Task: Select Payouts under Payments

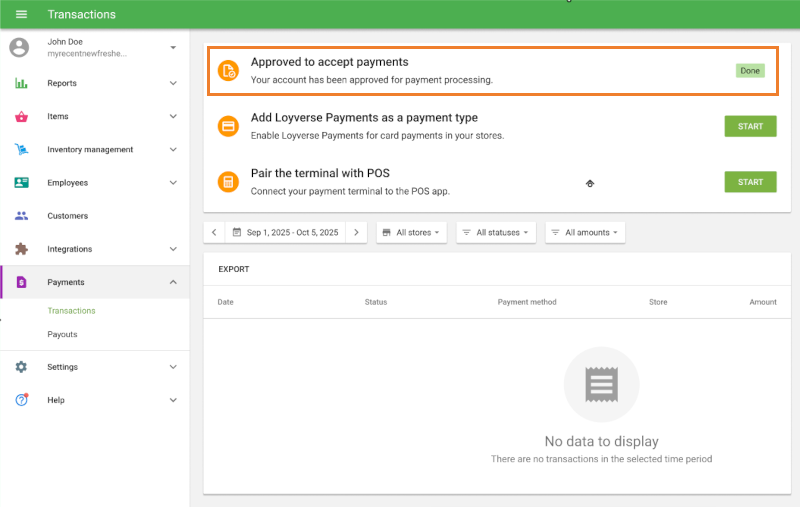Action: point(62,334)
